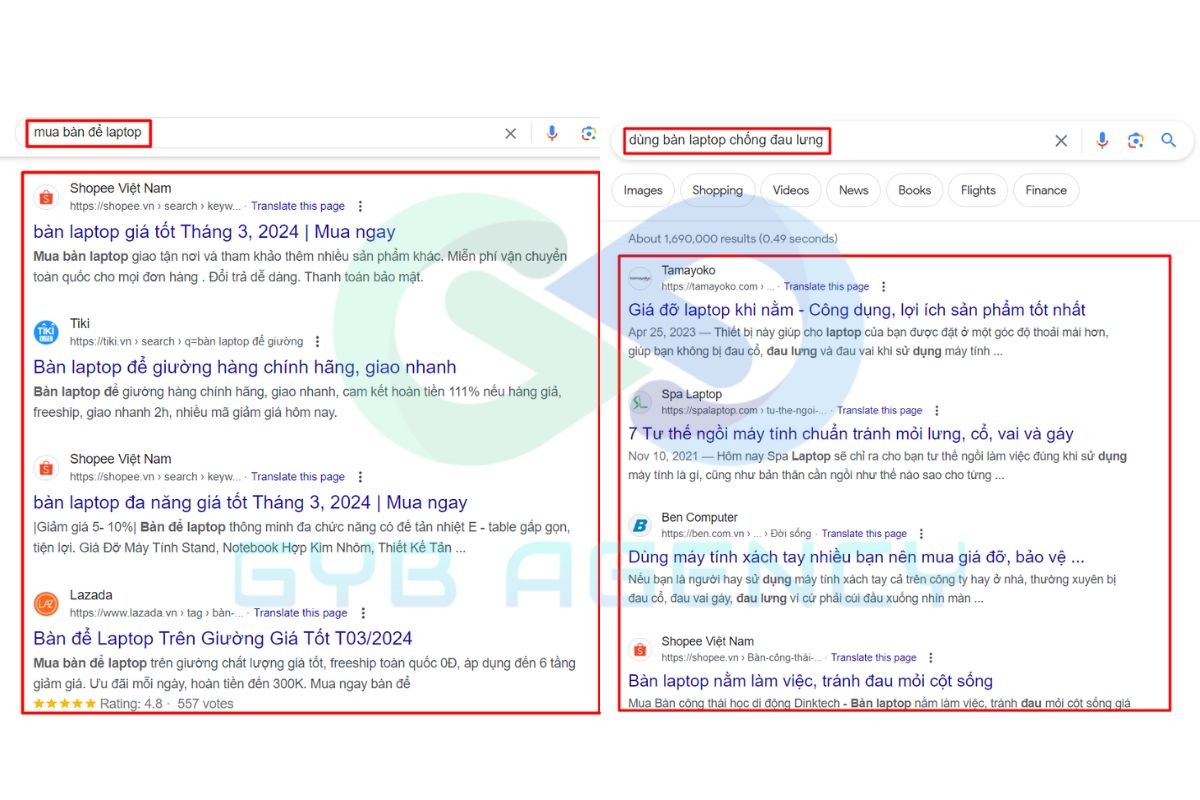
Task: Click the Tiki site favicon
Action: click(46, 332)
